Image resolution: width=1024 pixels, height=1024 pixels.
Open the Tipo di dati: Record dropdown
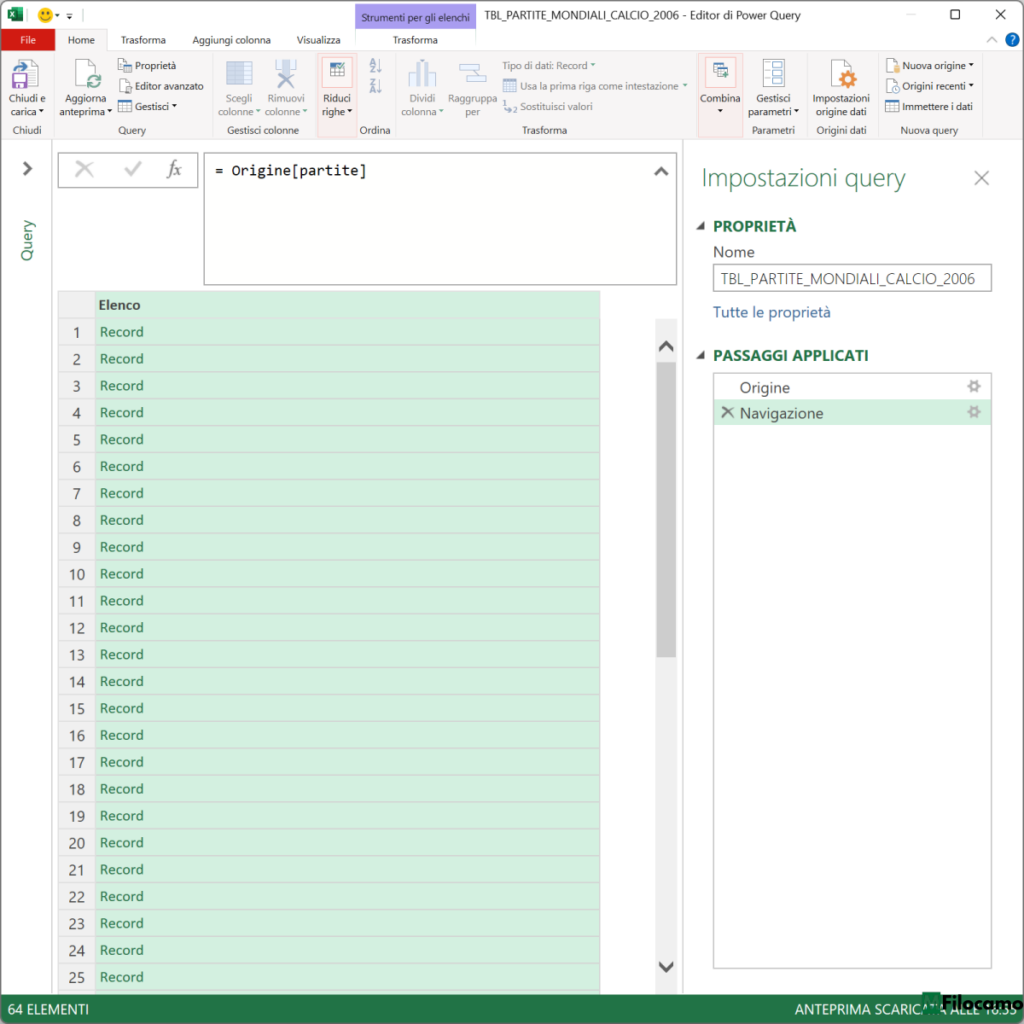click(x=549, y=65)
